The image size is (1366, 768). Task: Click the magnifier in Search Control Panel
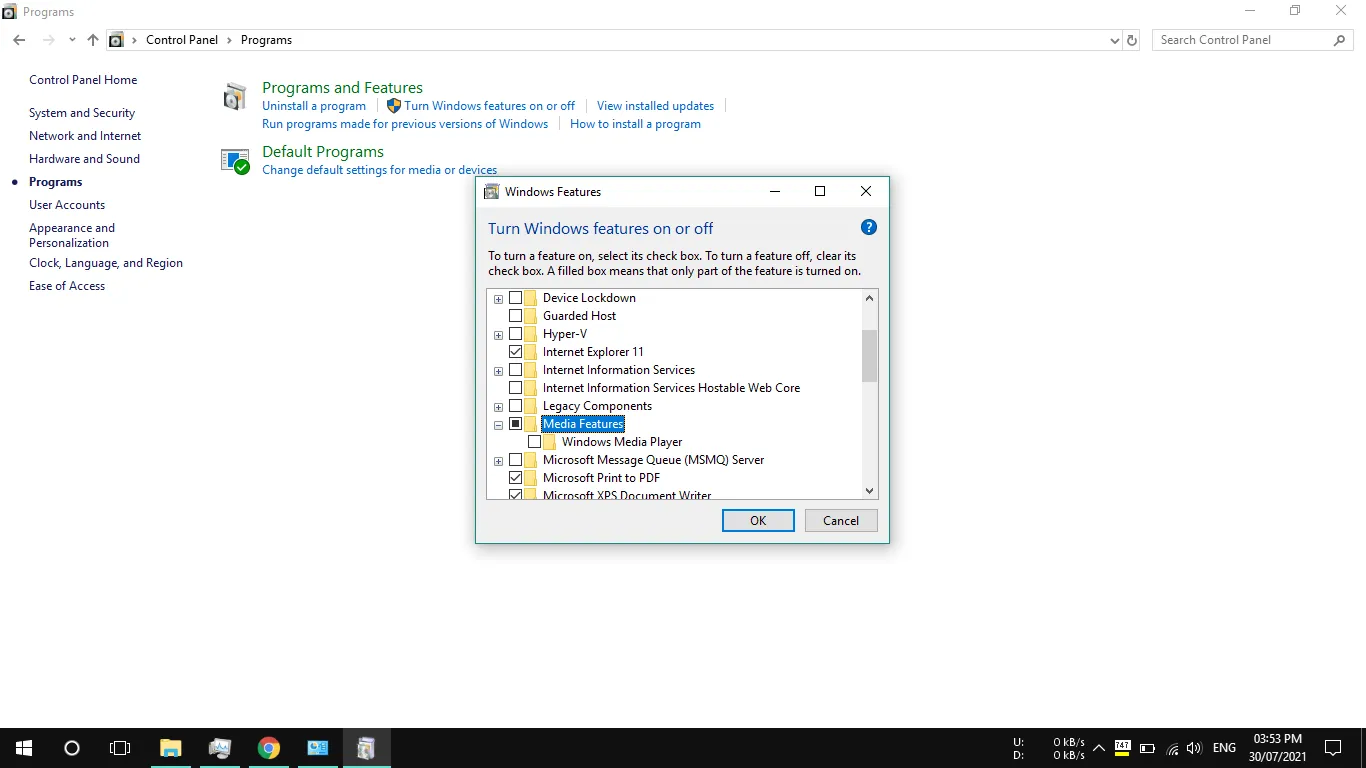pyautogui.click(x=1340, y=40)
